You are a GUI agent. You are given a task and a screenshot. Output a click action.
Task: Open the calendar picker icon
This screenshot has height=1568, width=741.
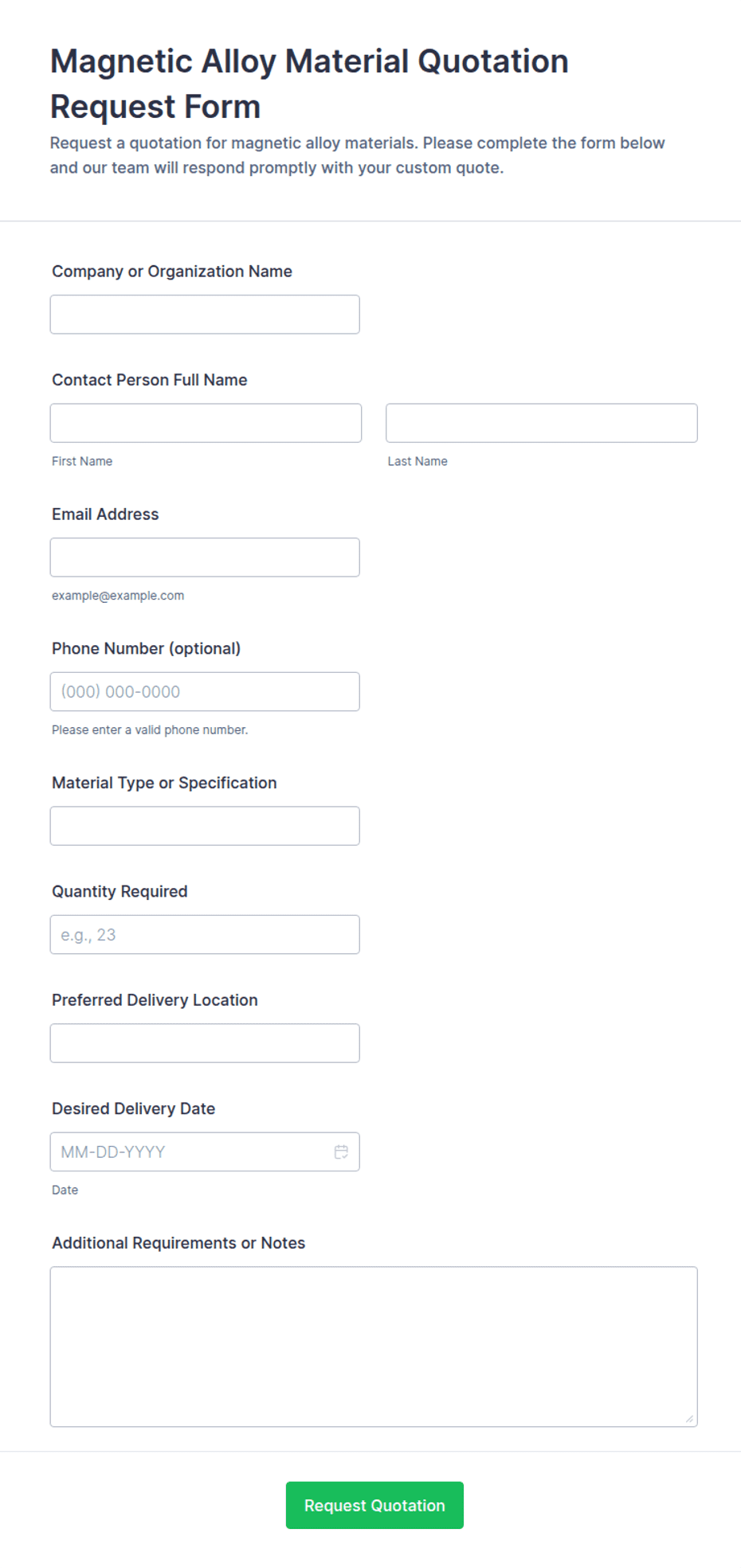pyautogui.click(x=341, y=1152)
